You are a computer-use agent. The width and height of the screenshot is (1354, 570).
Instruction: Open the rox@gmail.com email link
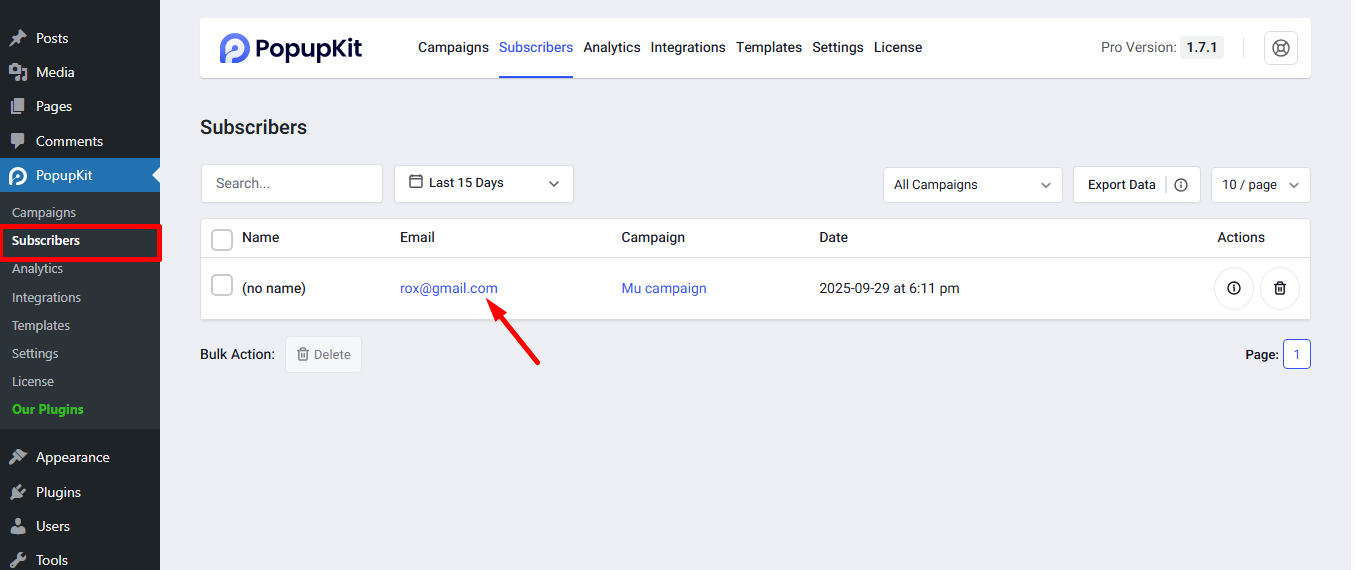click(x=449, y=288)
